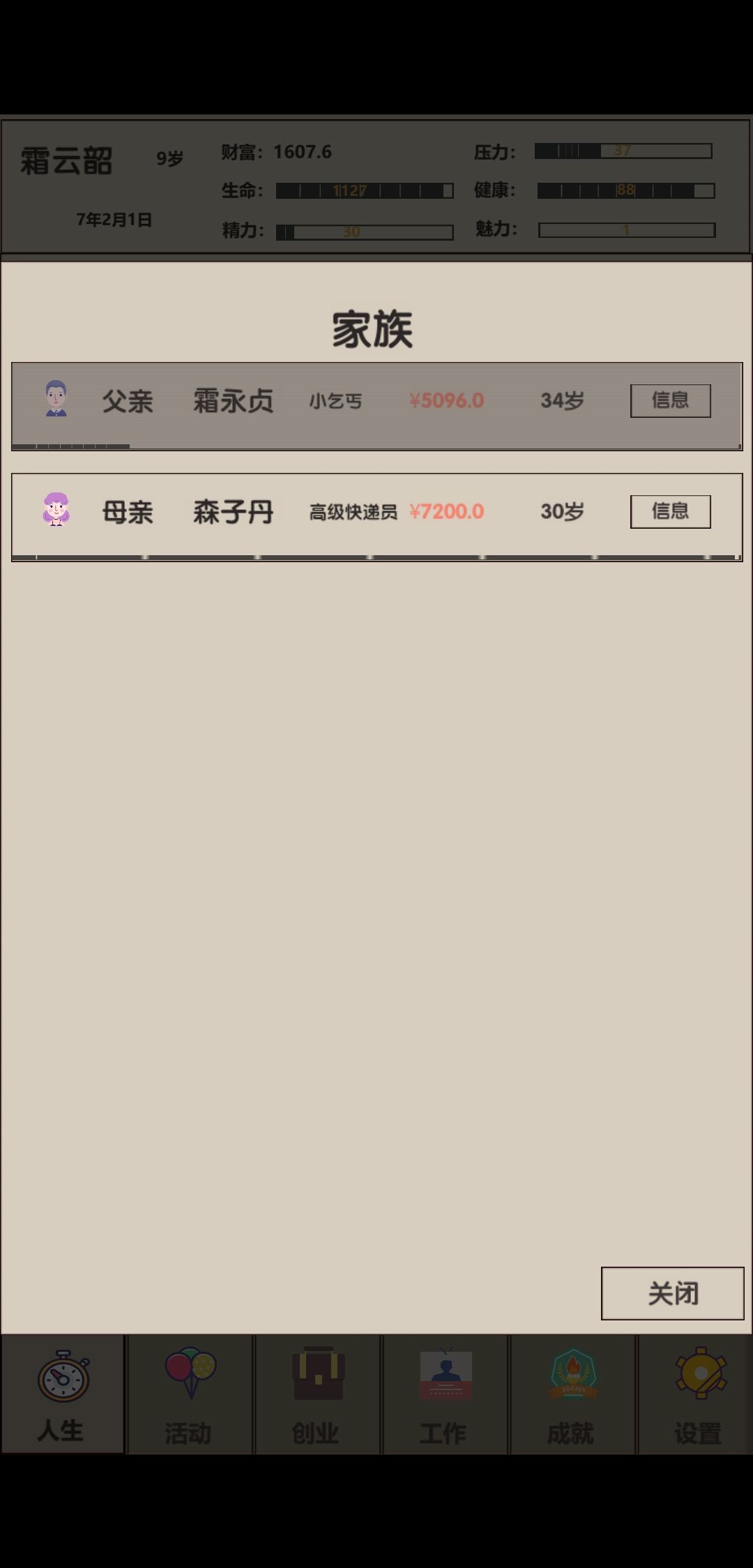753x1568 pixels.
Task: Open the 创业 briefcase tab
Action: (x=317, y=1395)
